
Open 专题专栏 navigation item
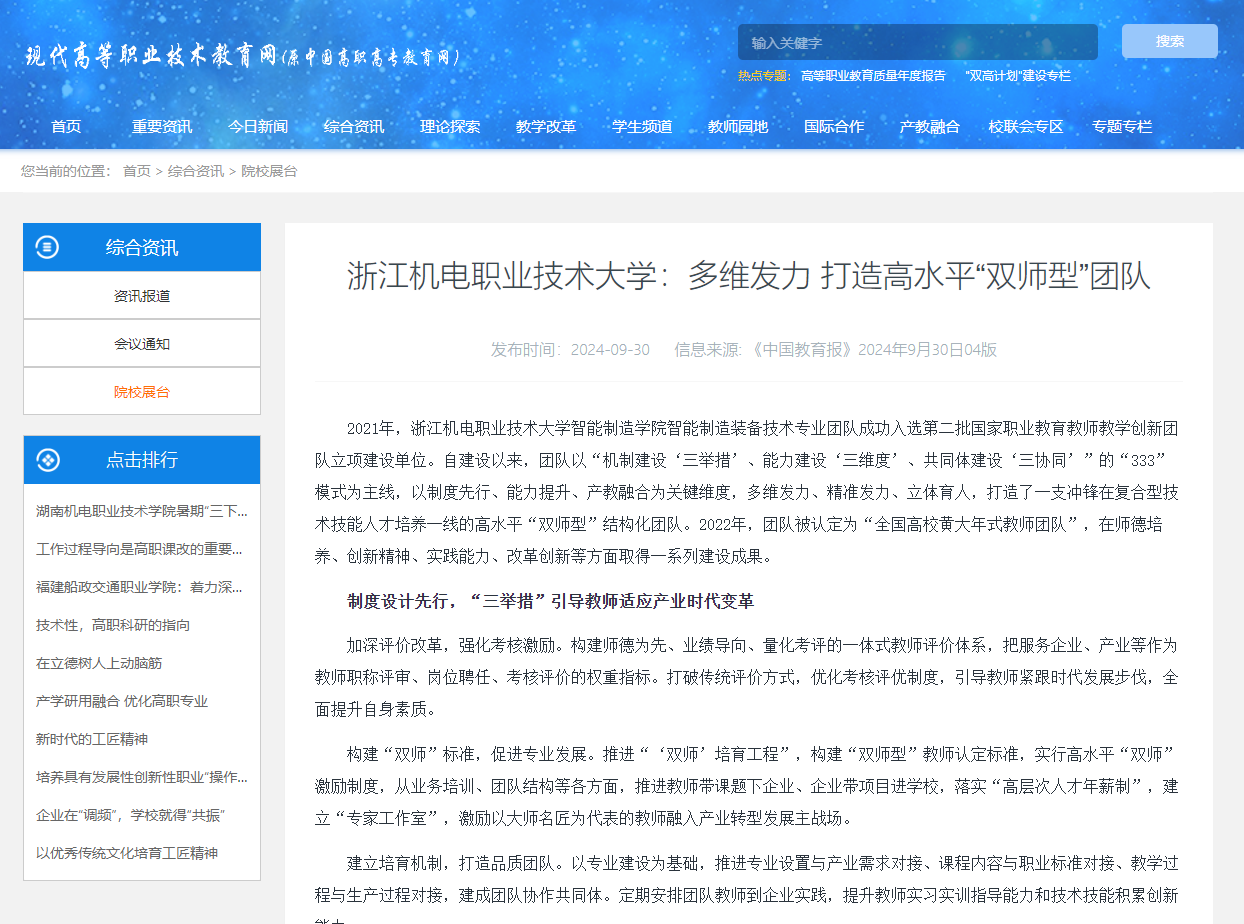(1121, 127)
